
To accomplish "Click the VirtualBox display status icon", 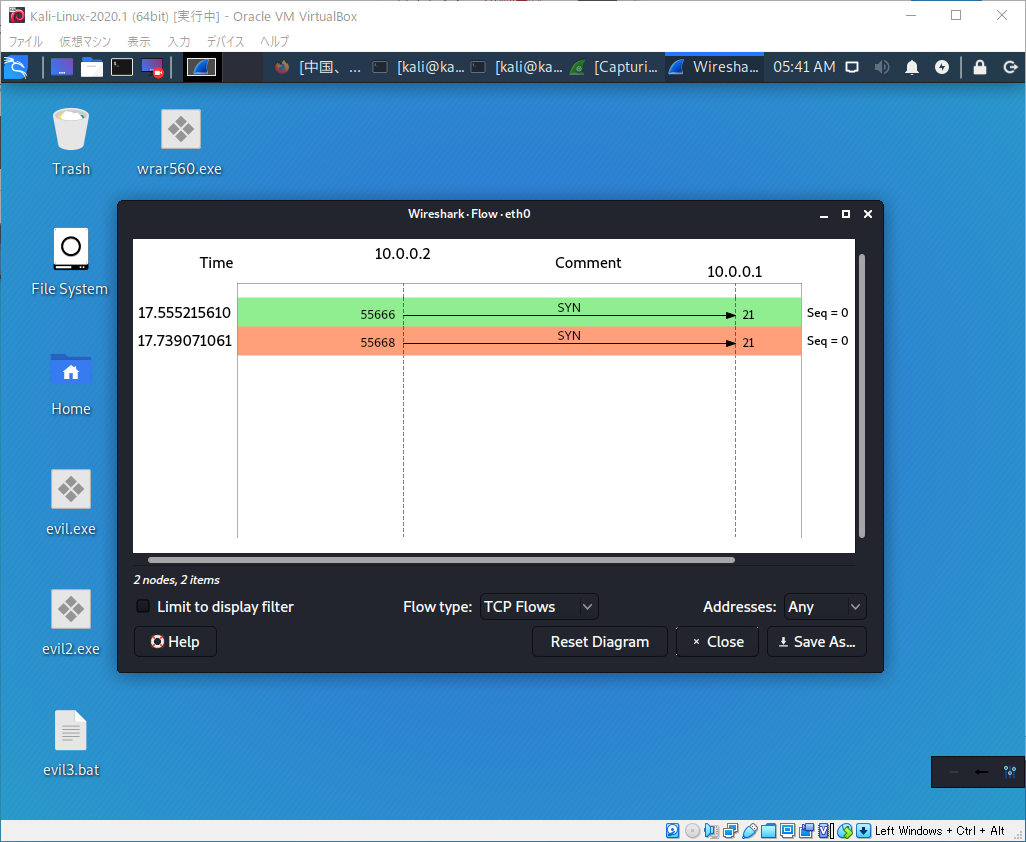I will [x=787, y=831].
